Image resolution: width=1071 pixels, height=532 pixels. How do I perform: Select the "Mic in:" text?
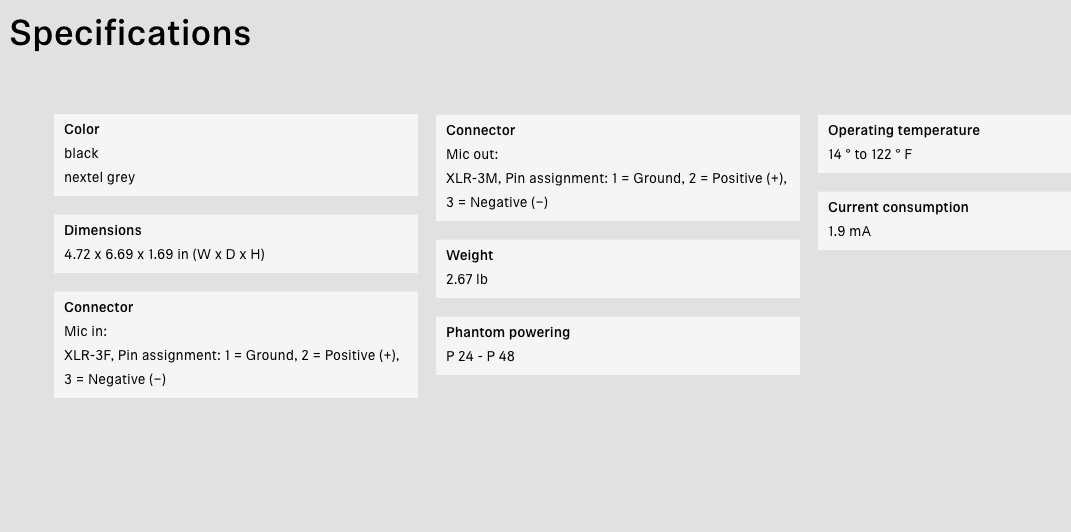point(85,331)
